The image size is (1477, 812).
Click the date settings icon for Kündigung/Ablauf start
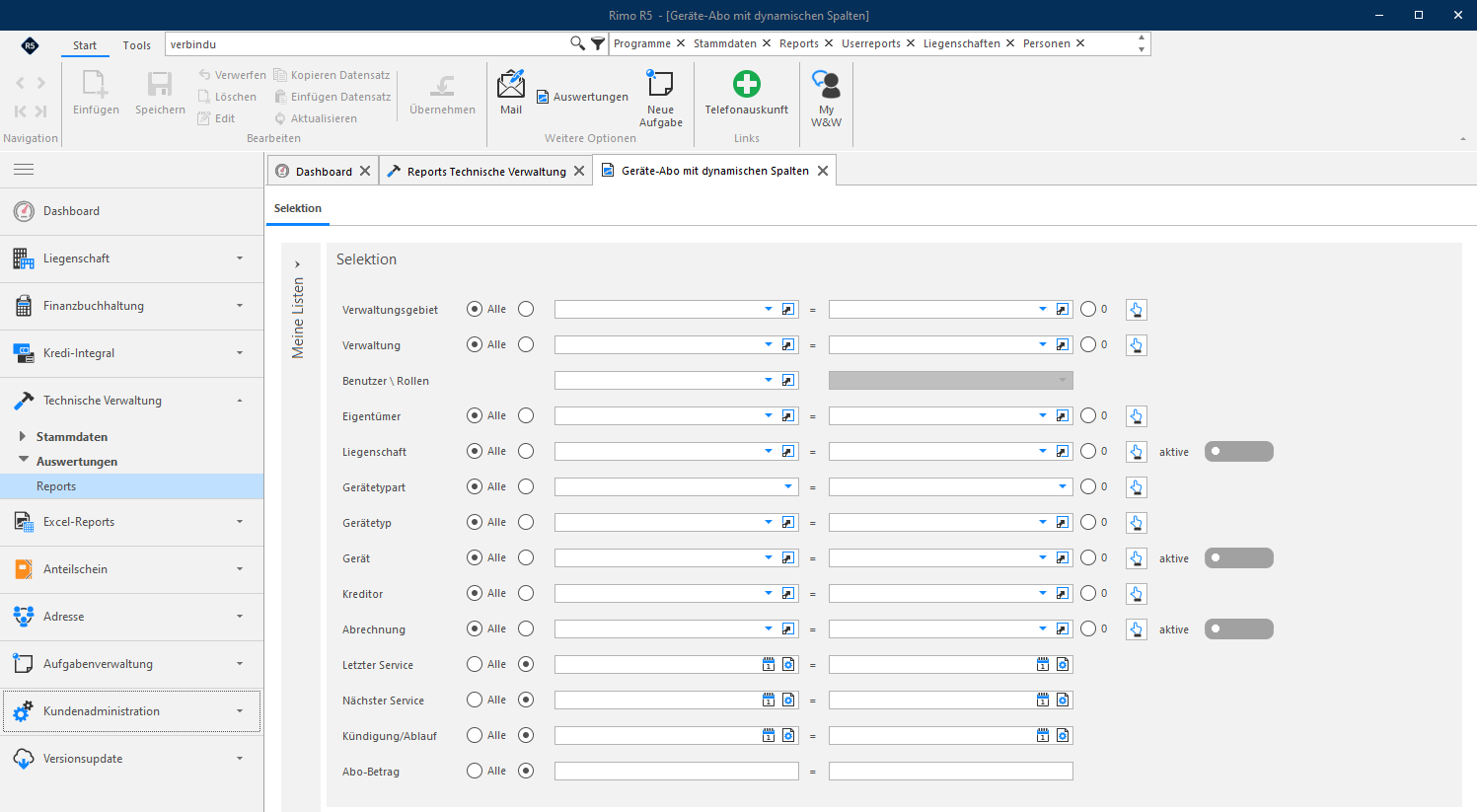point(788,736)
